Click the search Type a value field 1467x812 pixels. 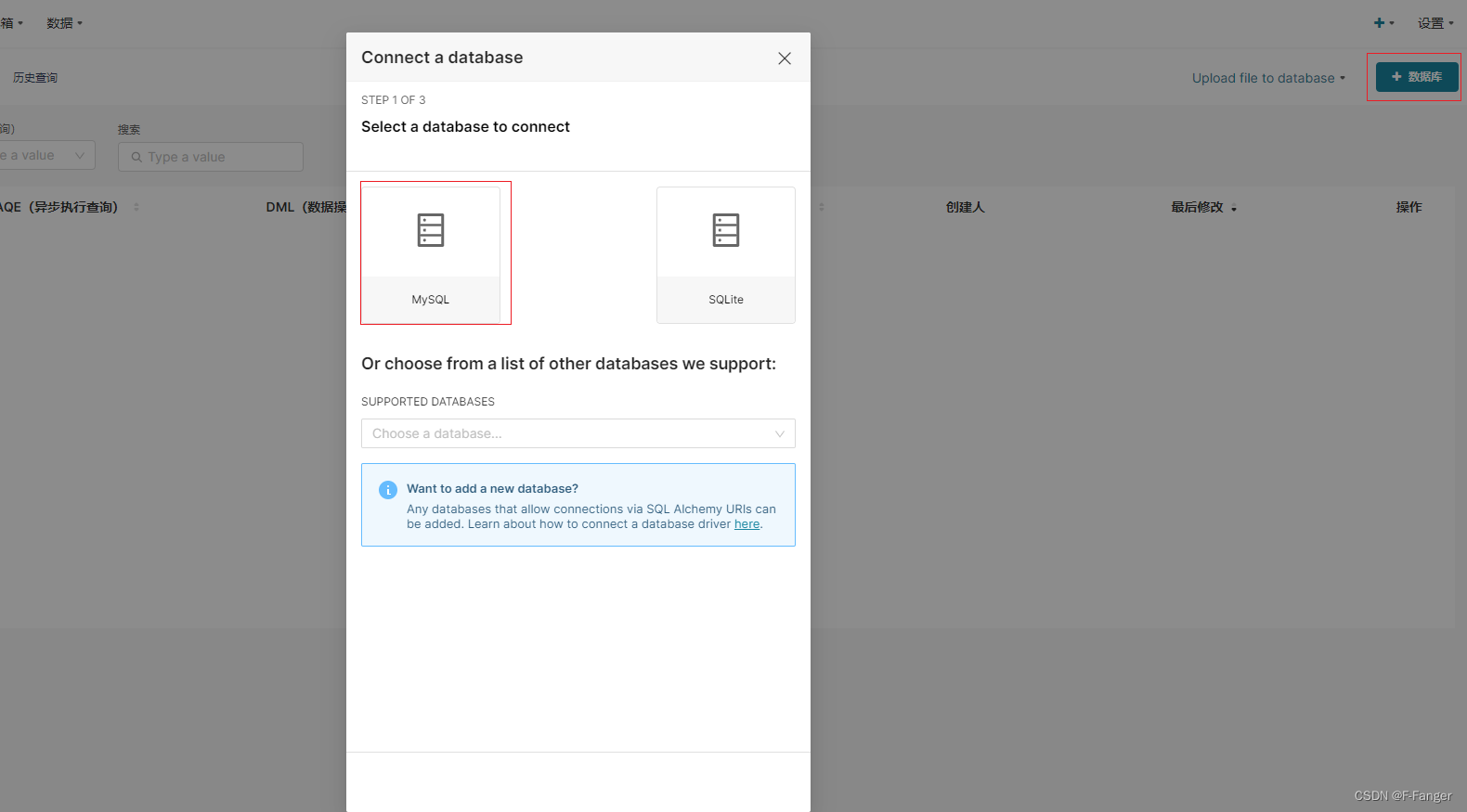pyautogui.click(x=211, y=157)
